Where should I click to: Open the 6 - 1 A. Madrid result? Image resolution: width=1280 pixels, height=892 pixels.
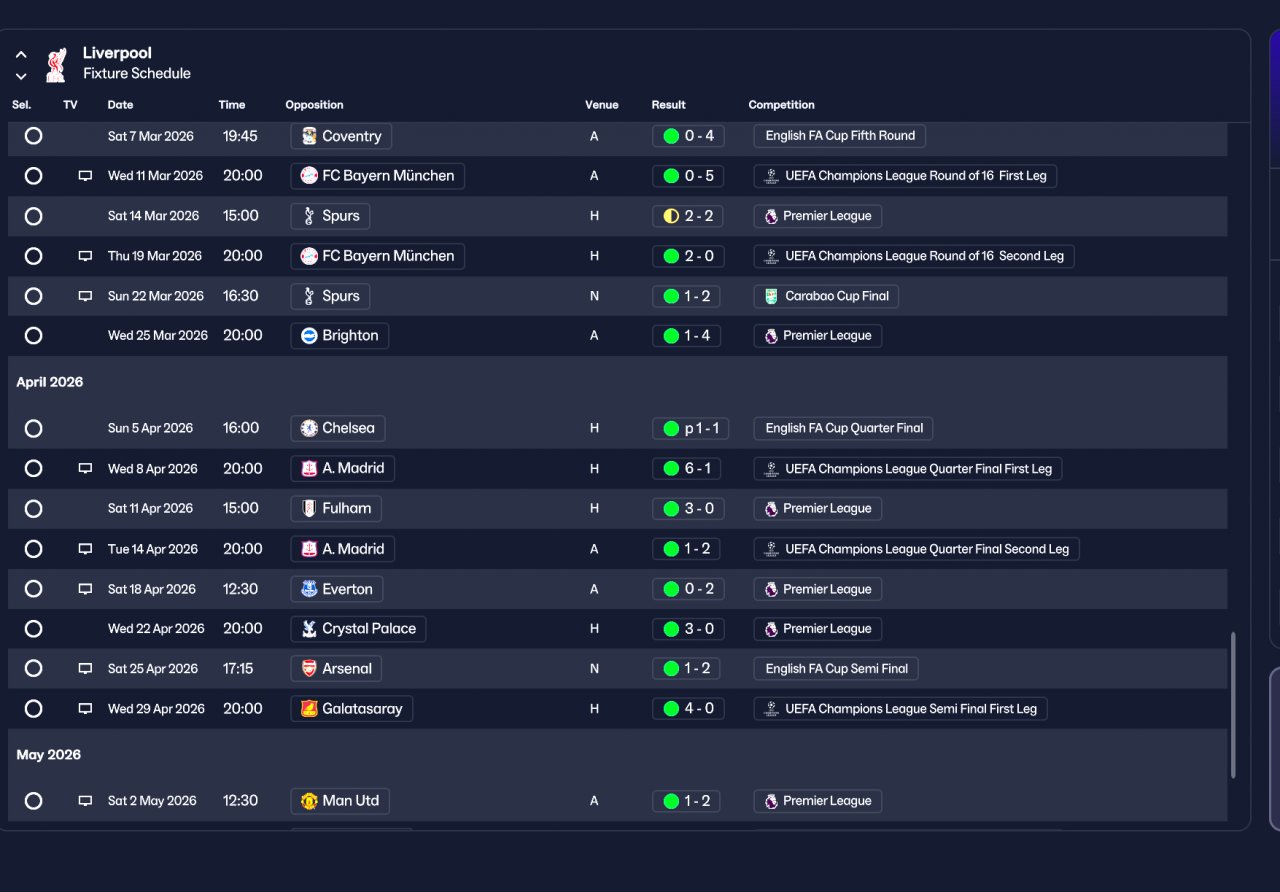coord(687,469)
